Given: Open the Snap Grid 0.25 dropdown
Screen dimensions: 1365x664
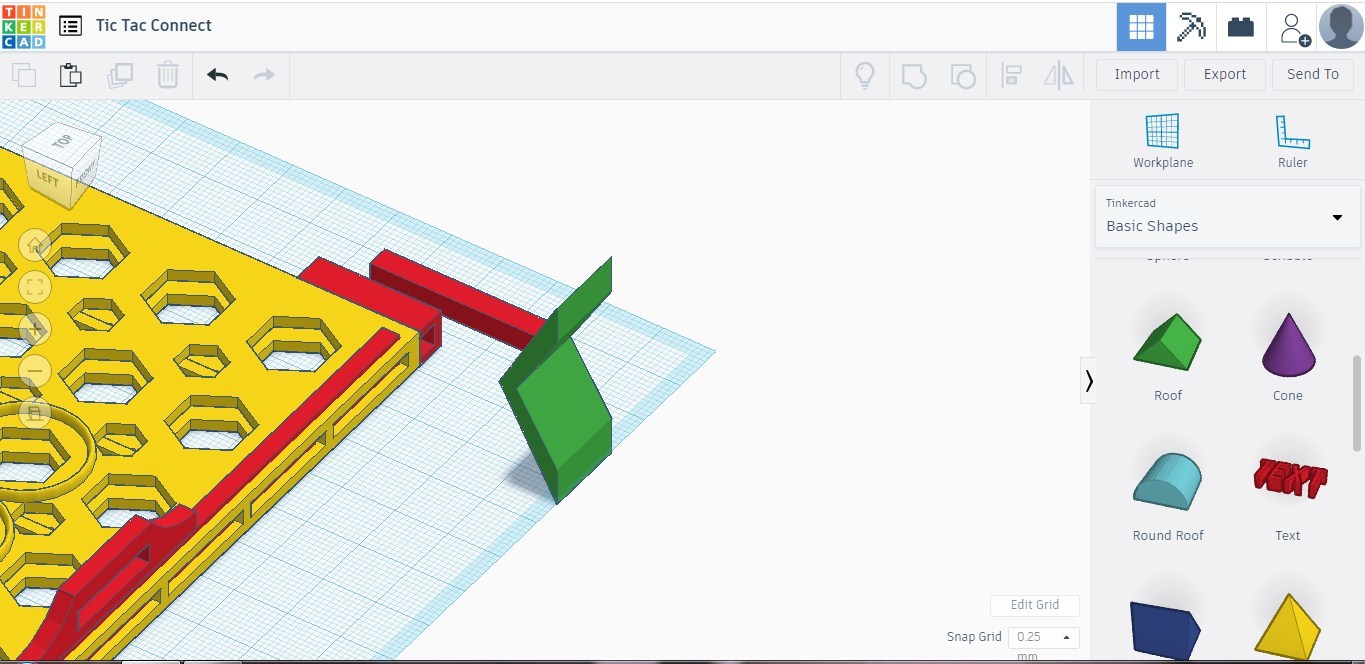Looking at the screenshot, I should 1043,637.
